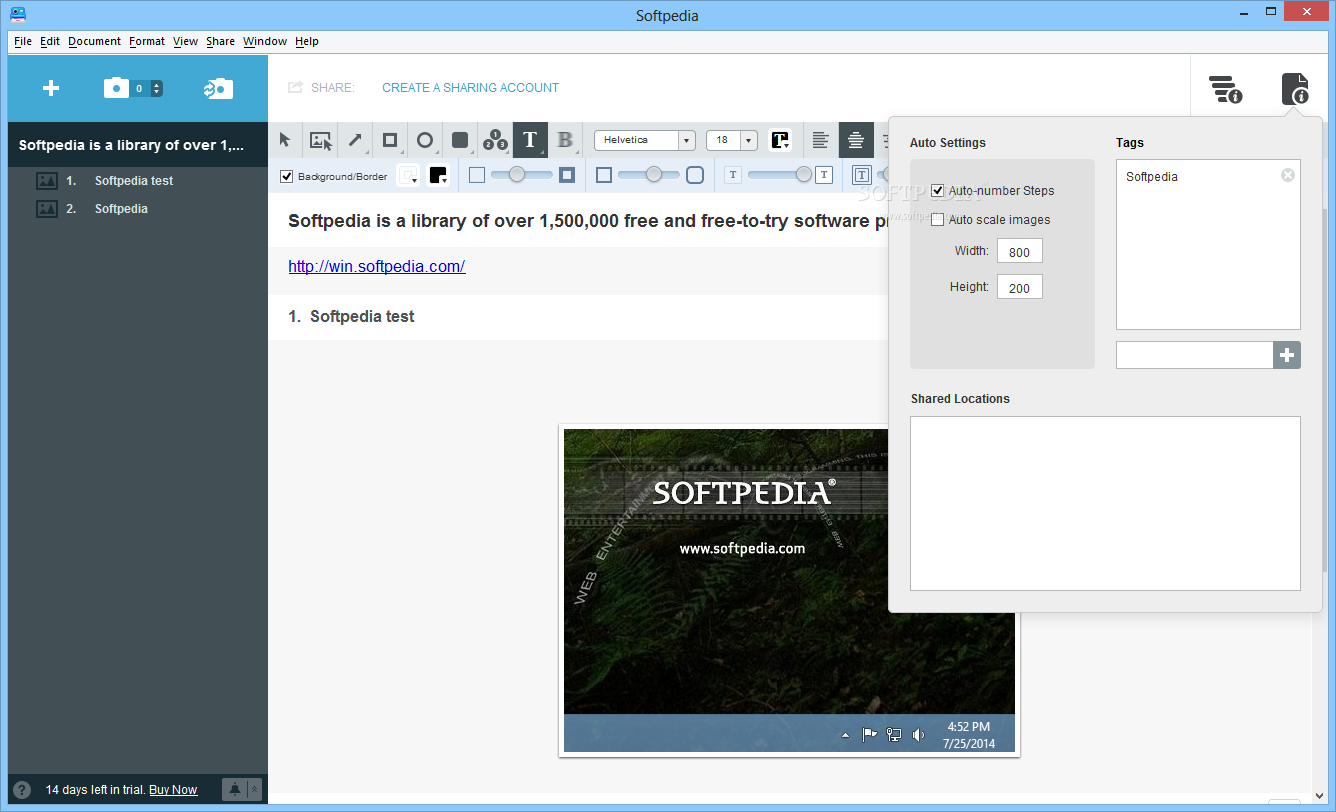Pick the arrow drawing tool
This screenshot has width=1336, height=812.
tap(355, 140)
